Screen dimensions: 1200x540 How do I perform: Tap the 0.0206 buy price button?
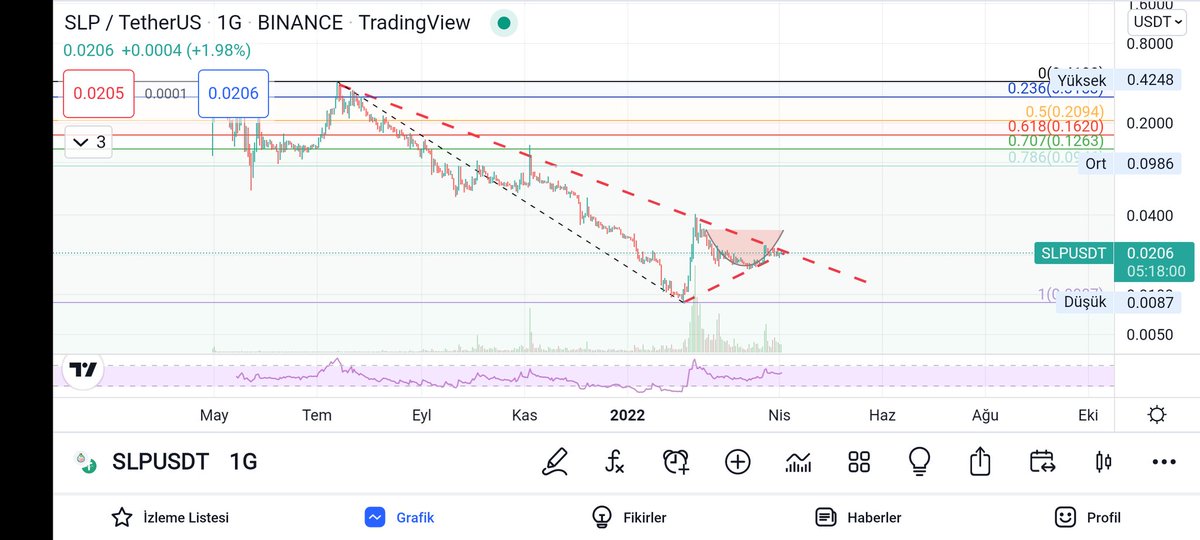(234, 93)
